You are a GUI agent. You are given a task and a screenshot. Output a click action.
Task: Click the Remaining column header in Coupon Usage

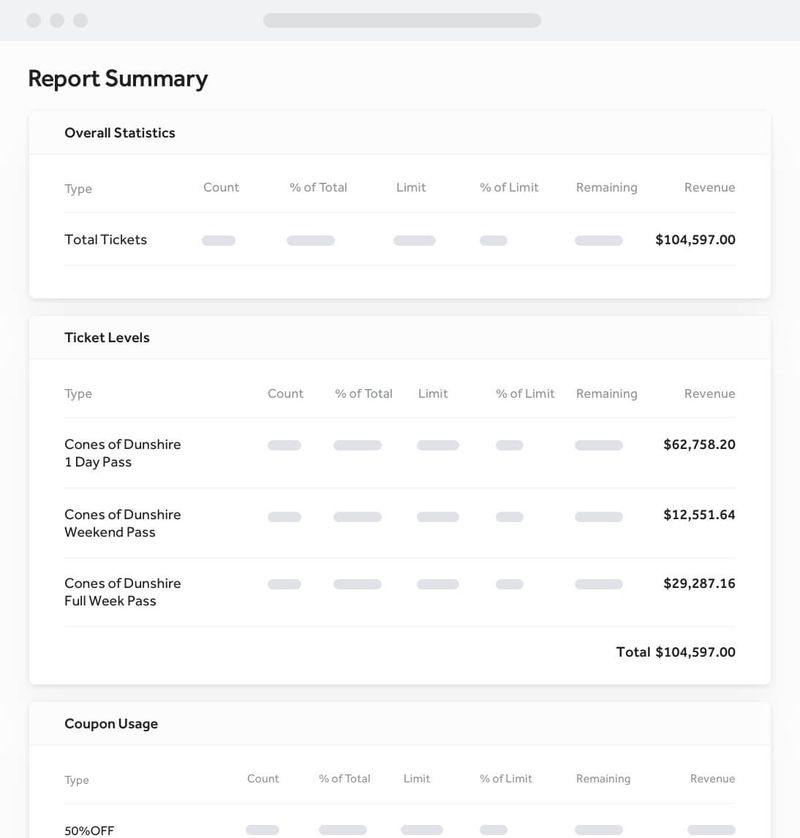click(x=606, y=778)
